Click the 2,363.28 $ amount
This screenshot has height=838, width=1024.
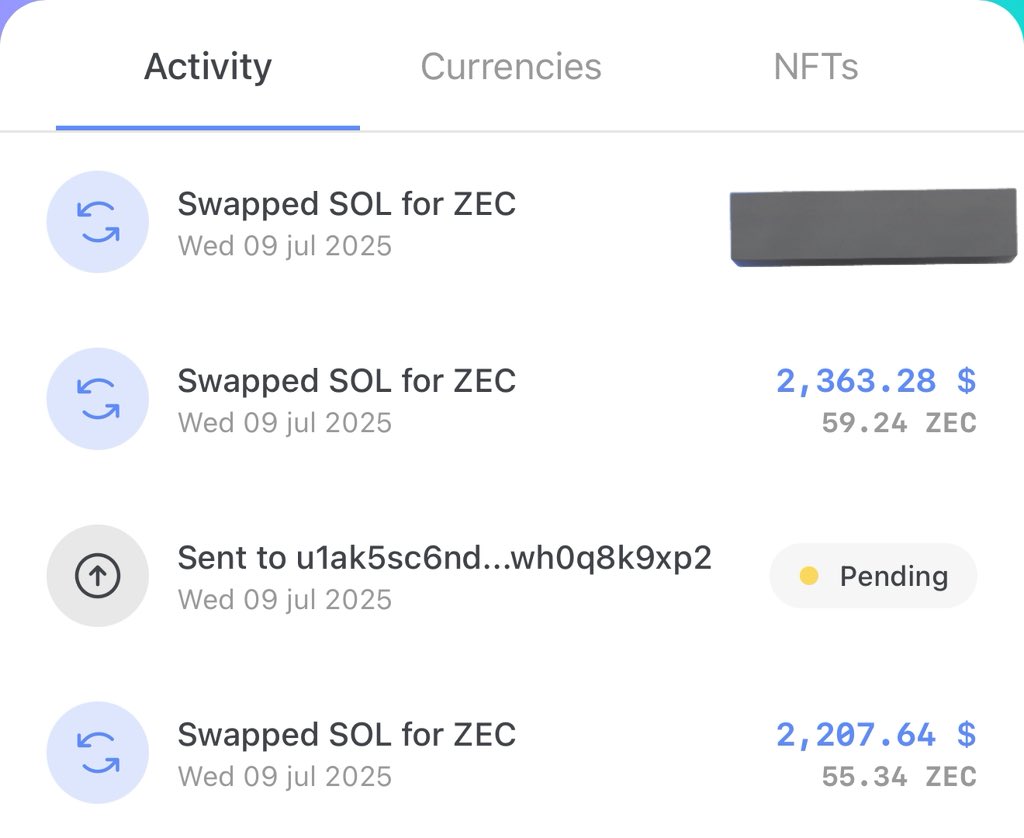(x=876, y=381)
